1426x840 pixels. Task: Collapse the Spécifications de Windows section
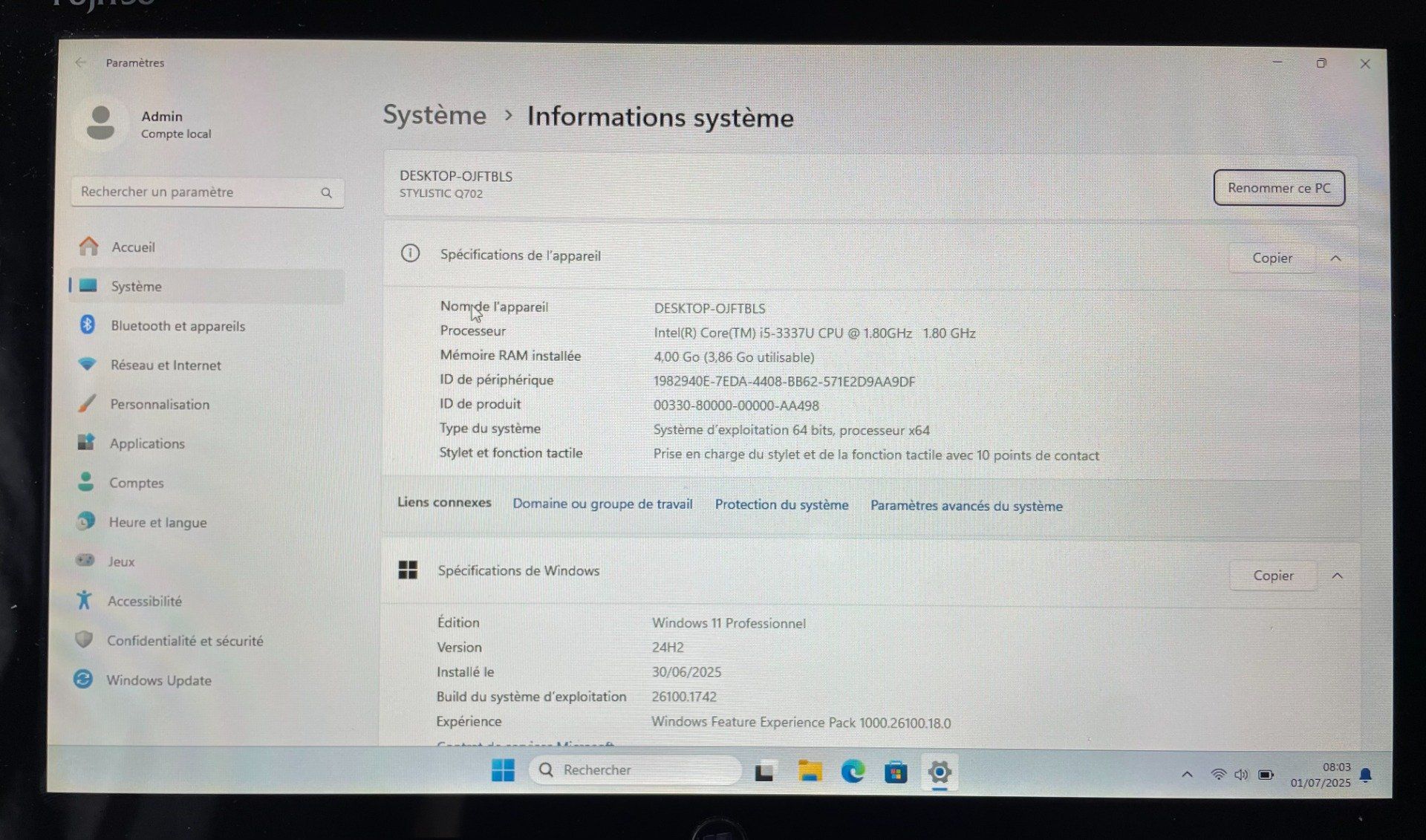(1337, 576)
